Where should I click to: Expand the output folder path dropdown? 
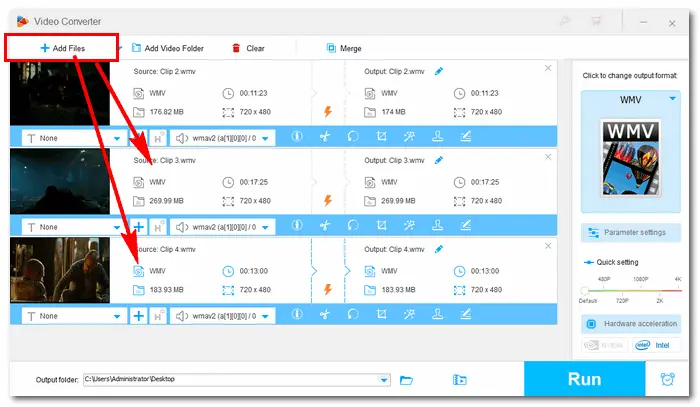pyautogui.click(x=384, y=380)
